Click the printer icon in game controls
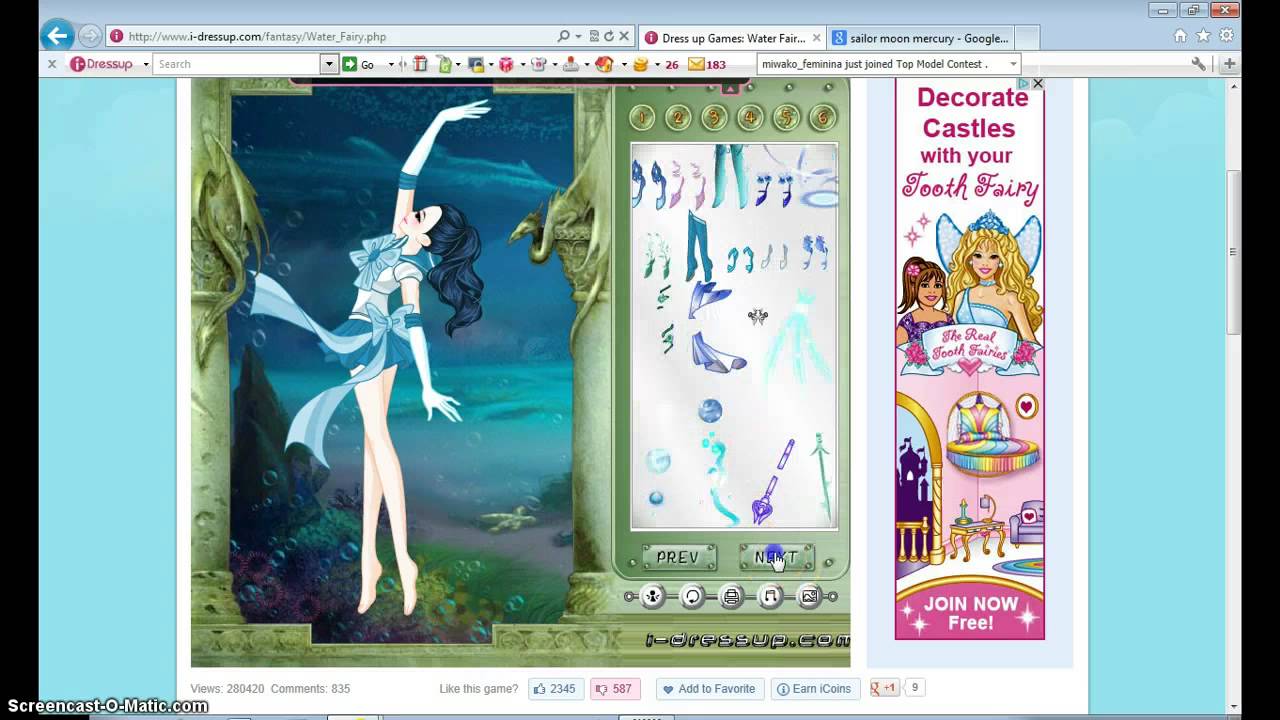 coord(731,597)
